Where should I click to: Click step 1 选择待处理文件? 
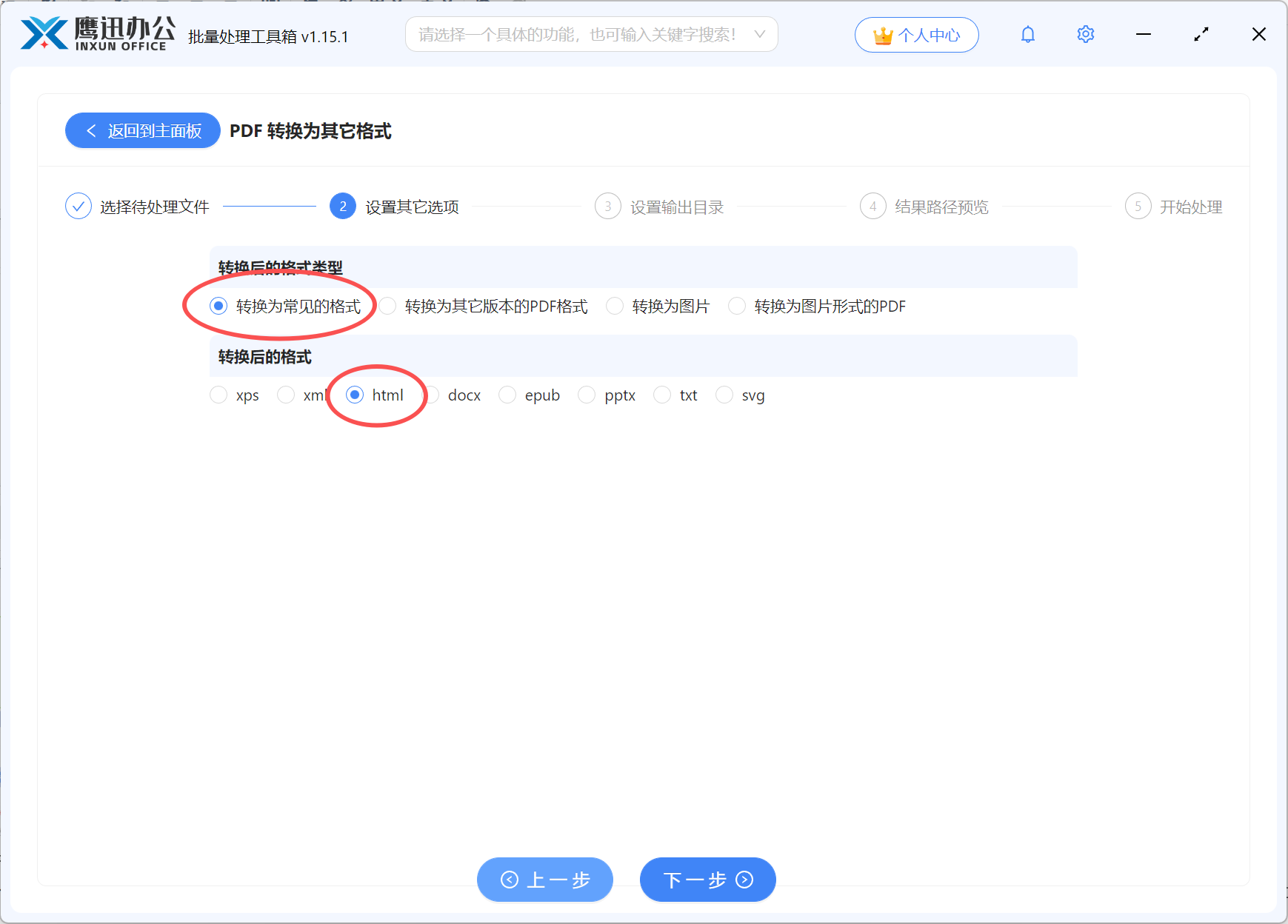coord(138,207)
